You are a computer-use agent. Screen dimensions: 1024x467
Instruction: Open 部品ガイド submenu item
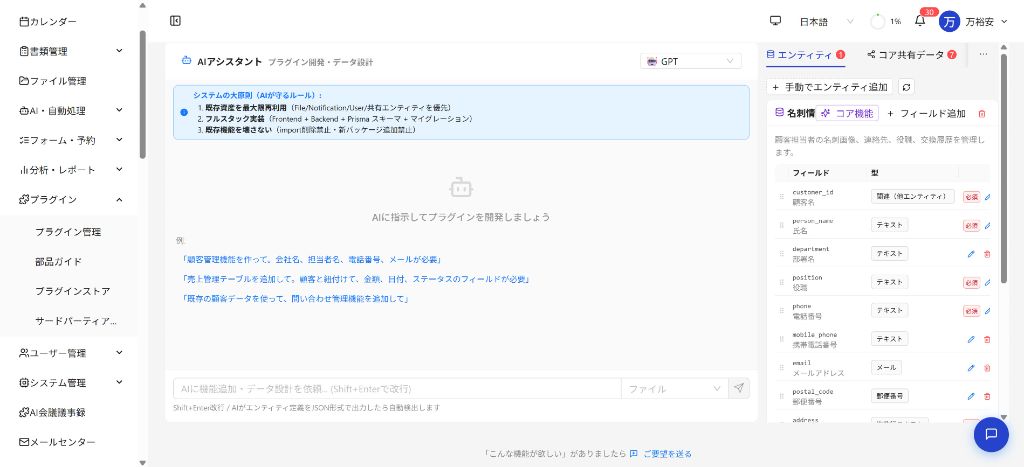click(59, 261)
